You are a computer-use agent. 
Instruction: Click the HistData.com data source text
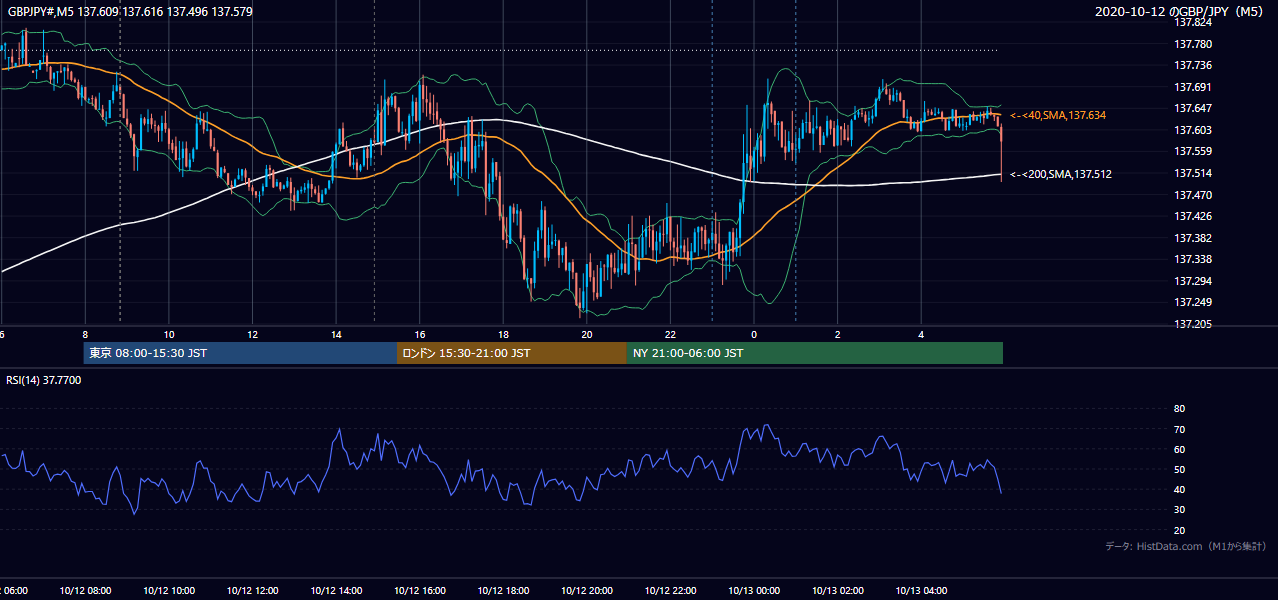click(1186, 546)
